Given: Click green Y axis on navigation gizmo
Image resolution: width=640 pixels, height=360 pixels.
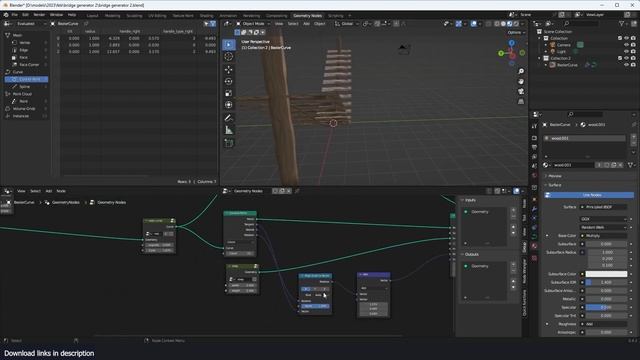Looking at the screenshot, I should click(x=501, y=53).
